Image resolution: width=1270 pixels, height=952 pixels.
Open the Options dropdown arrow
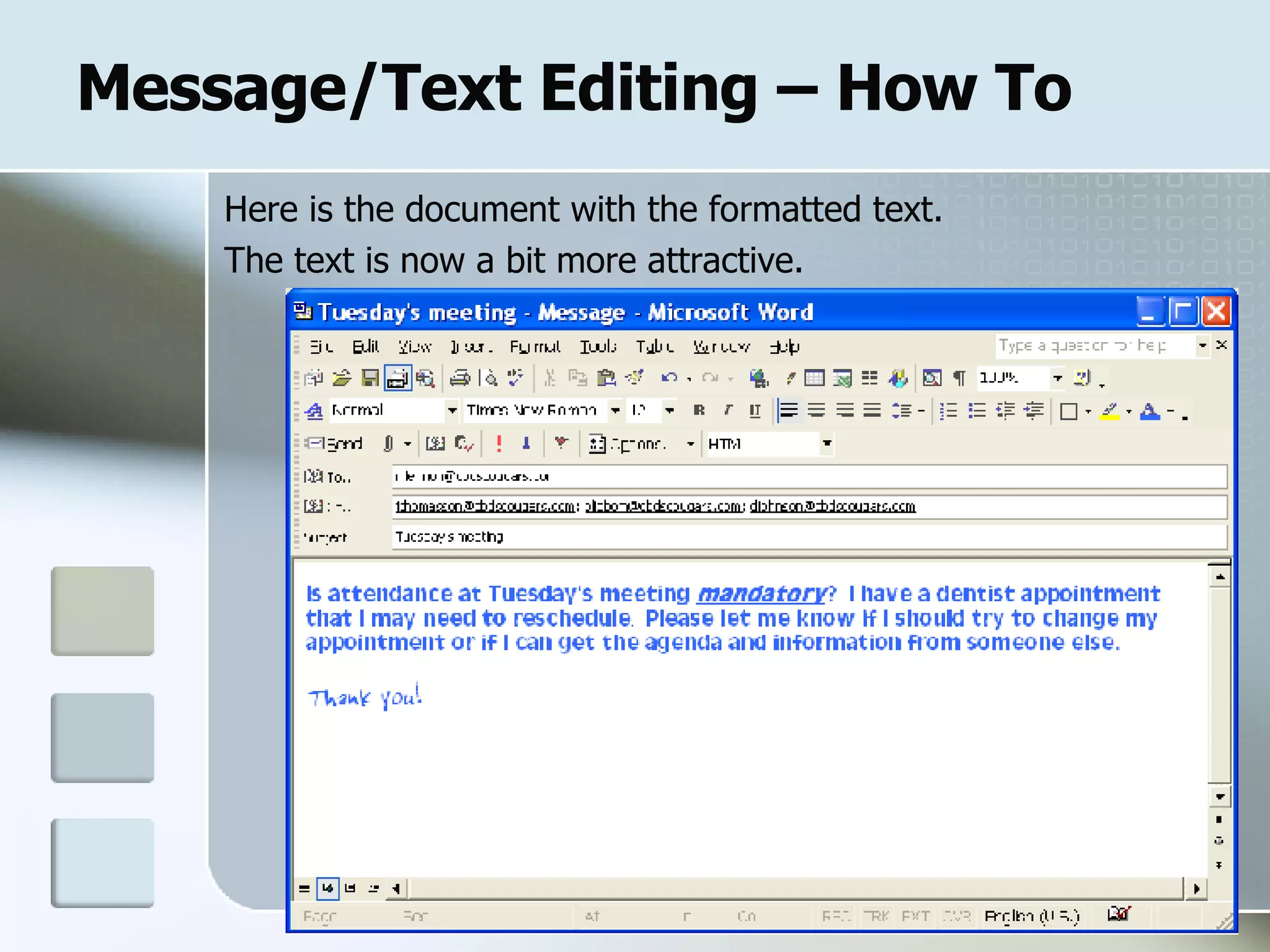click(690, 444)
